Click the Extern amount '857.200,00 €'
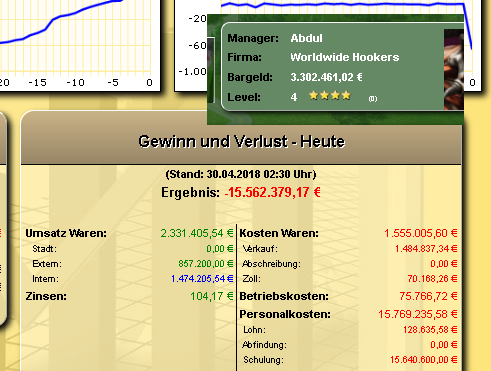The image size is (491, 371). 206,264
